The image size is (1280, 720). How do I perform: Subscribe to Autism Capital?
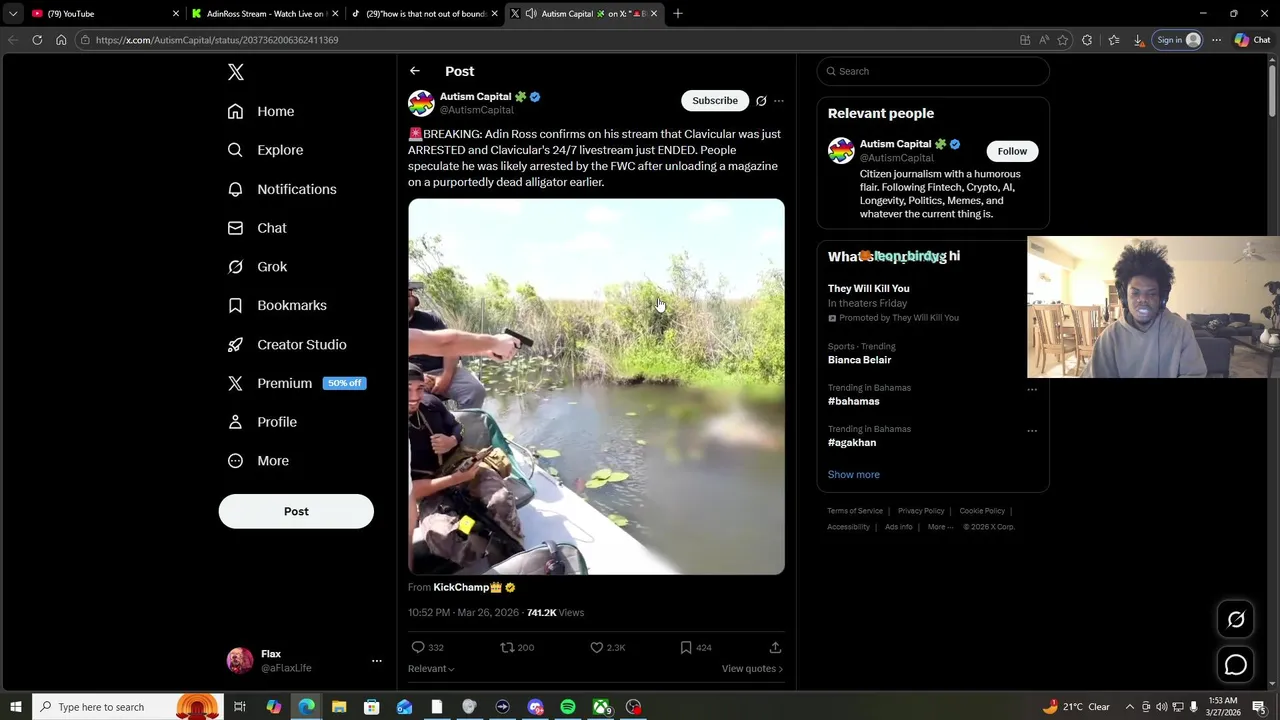point(715,100)
